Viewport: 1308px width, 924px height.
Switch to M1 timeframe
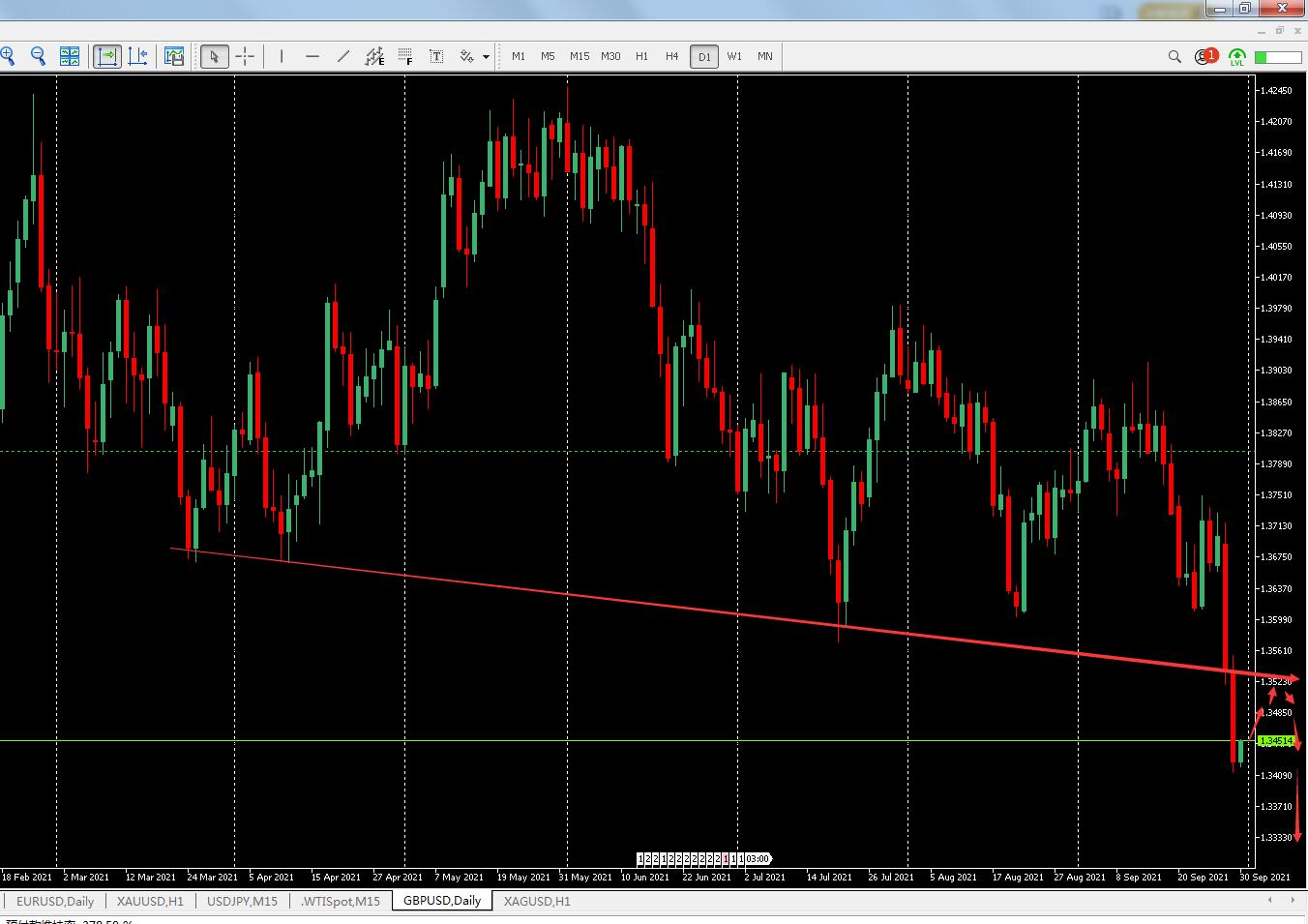(519, 56)
